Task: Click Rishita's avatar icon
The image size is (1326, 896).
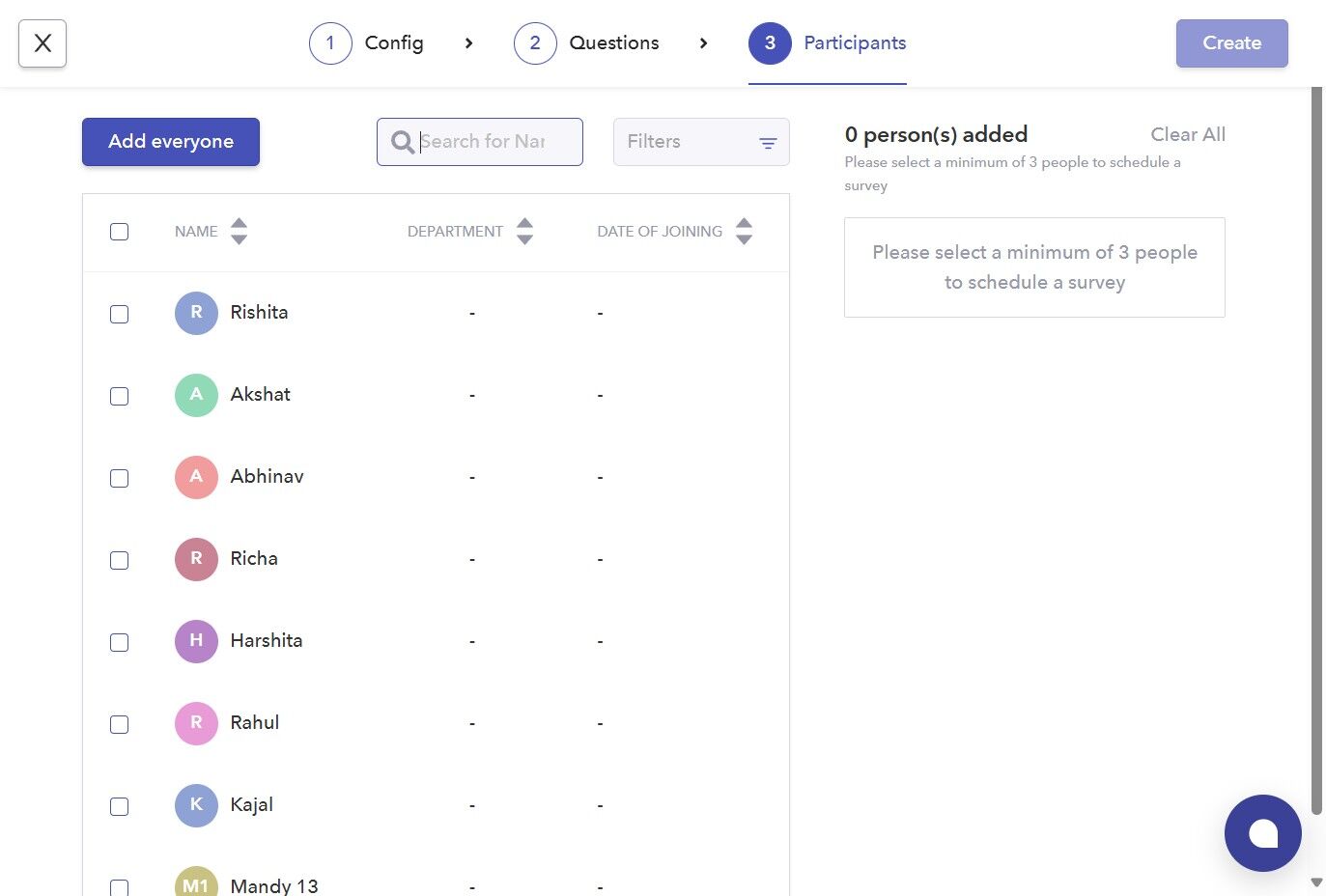Action: (x=196, y=313)
